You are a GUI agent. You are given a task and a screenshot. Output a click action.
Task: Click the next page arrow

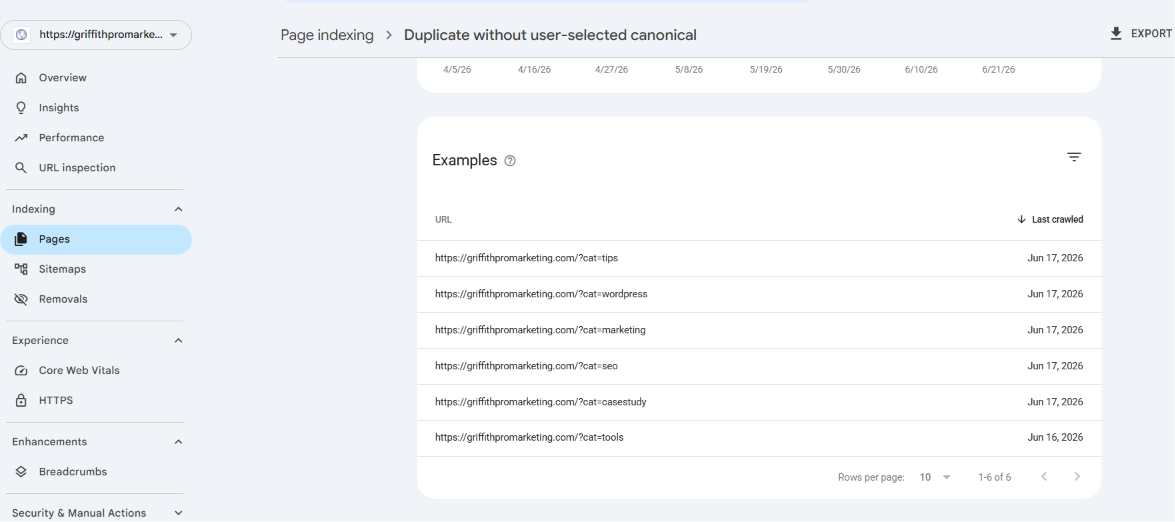[1078, 476]
